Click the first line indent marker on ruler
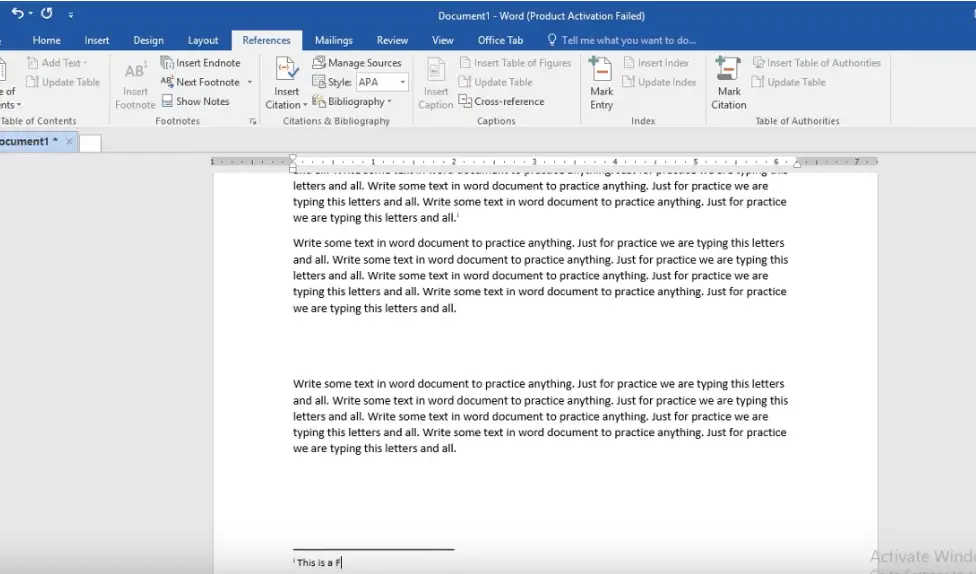The image size is (976, 574). (293, 159)
